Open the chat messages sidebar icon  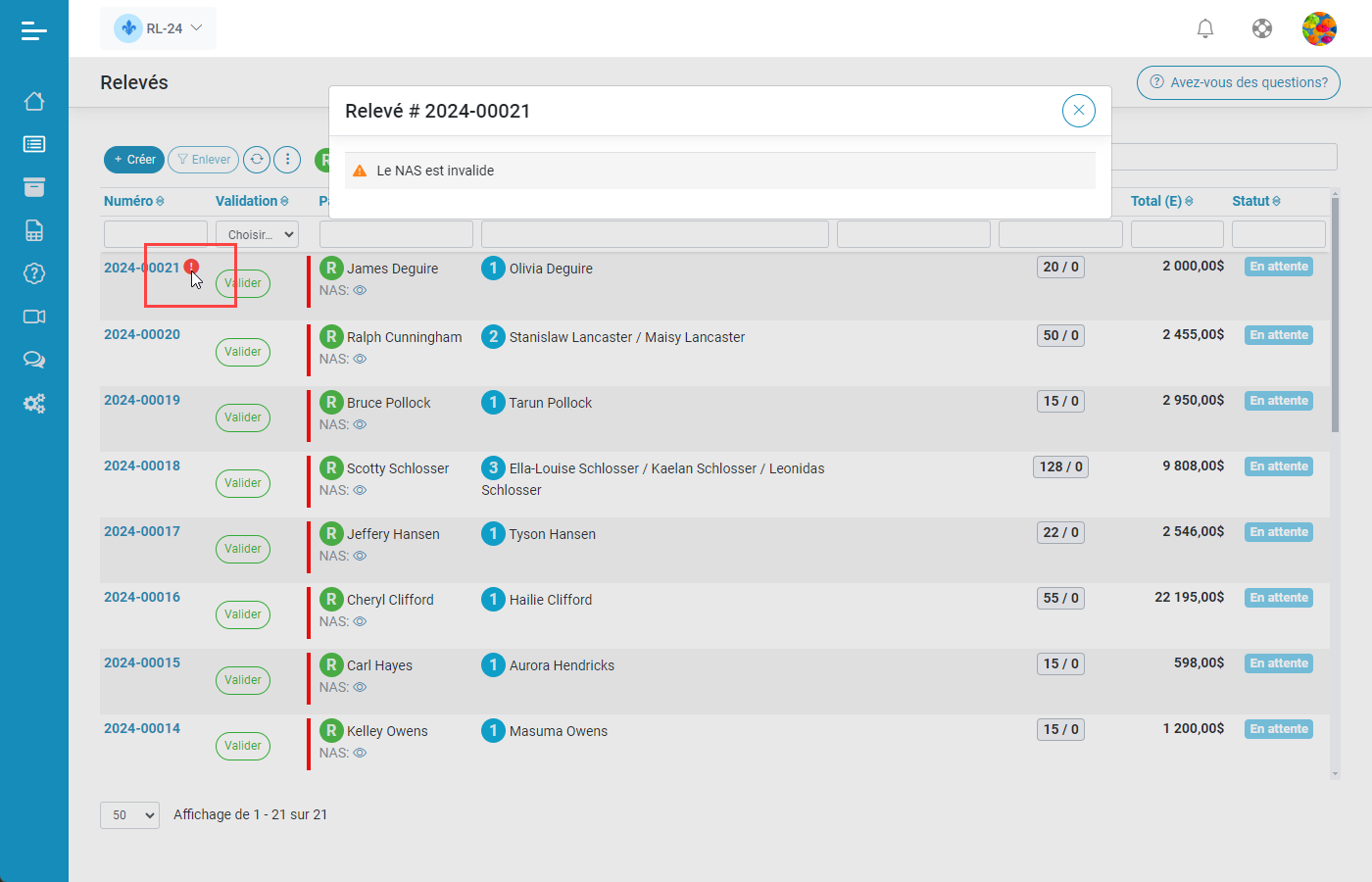[x=34, y=360]
